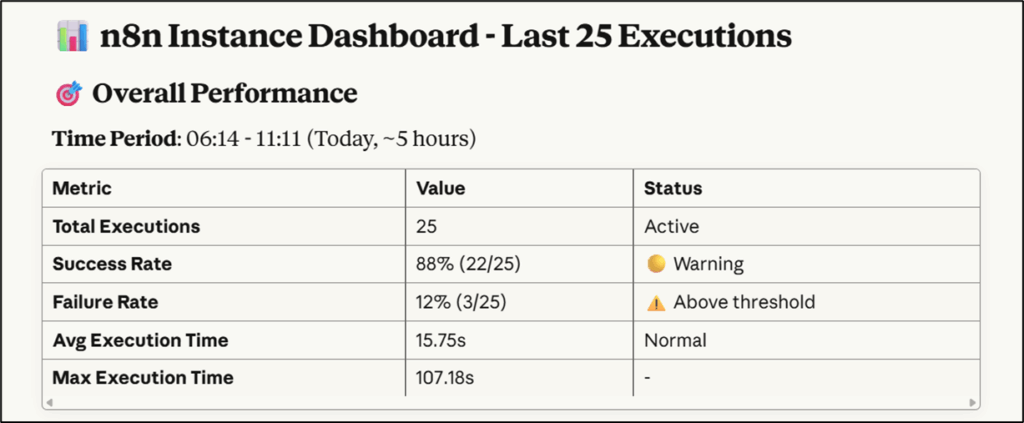
Task: Click the warning triangle beside Above threshold
Action: click(x=656, y=302)
